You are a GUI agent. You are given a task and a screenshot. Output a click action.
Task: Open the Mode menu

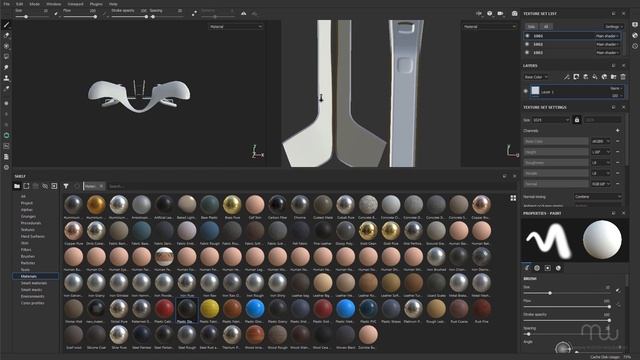pyautogui.click(x=35, y=4)
